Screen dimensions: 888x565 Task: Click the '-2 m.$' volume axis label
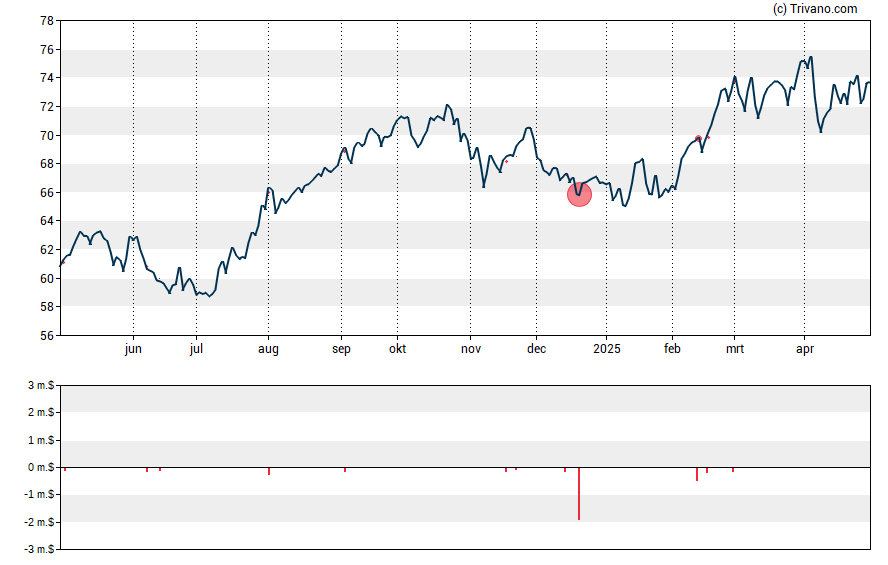click(39, 522)
